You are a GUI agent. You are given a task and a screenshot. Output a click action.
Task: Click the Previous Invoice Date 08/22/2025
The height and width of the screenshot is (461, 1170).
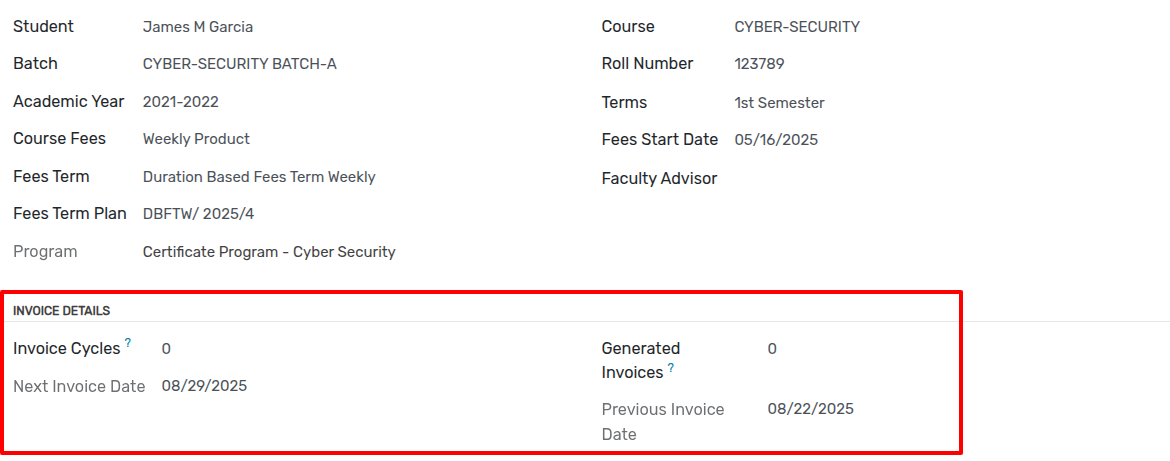pyautogui.click(x=810, y=409)
